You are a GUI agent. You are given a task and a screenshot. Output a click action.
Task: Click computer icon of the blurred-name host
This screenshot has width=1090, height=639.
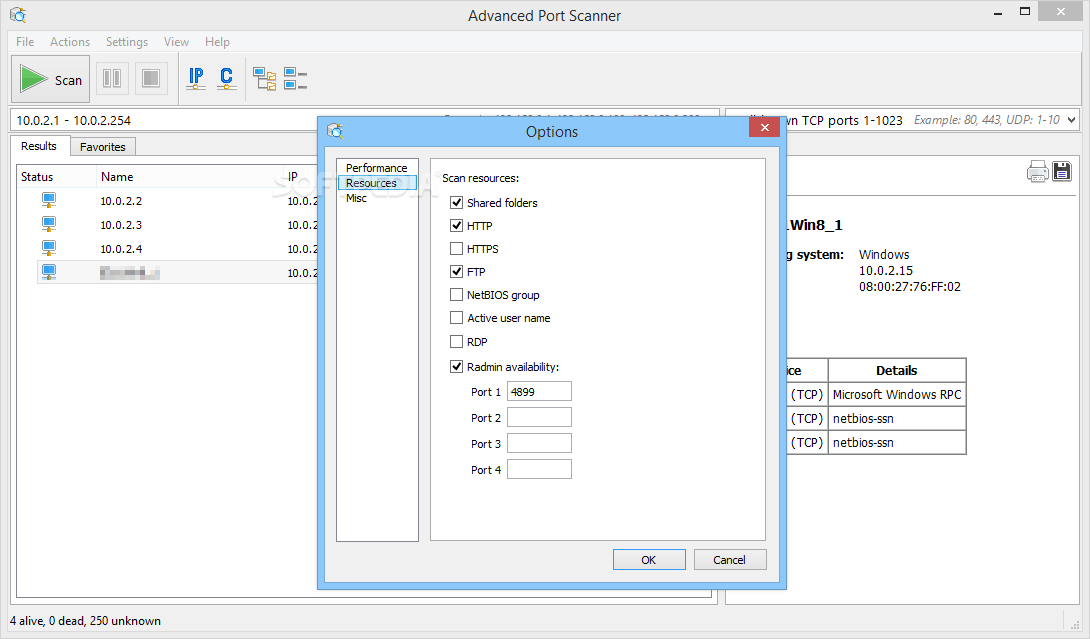[x=49, y=272]
